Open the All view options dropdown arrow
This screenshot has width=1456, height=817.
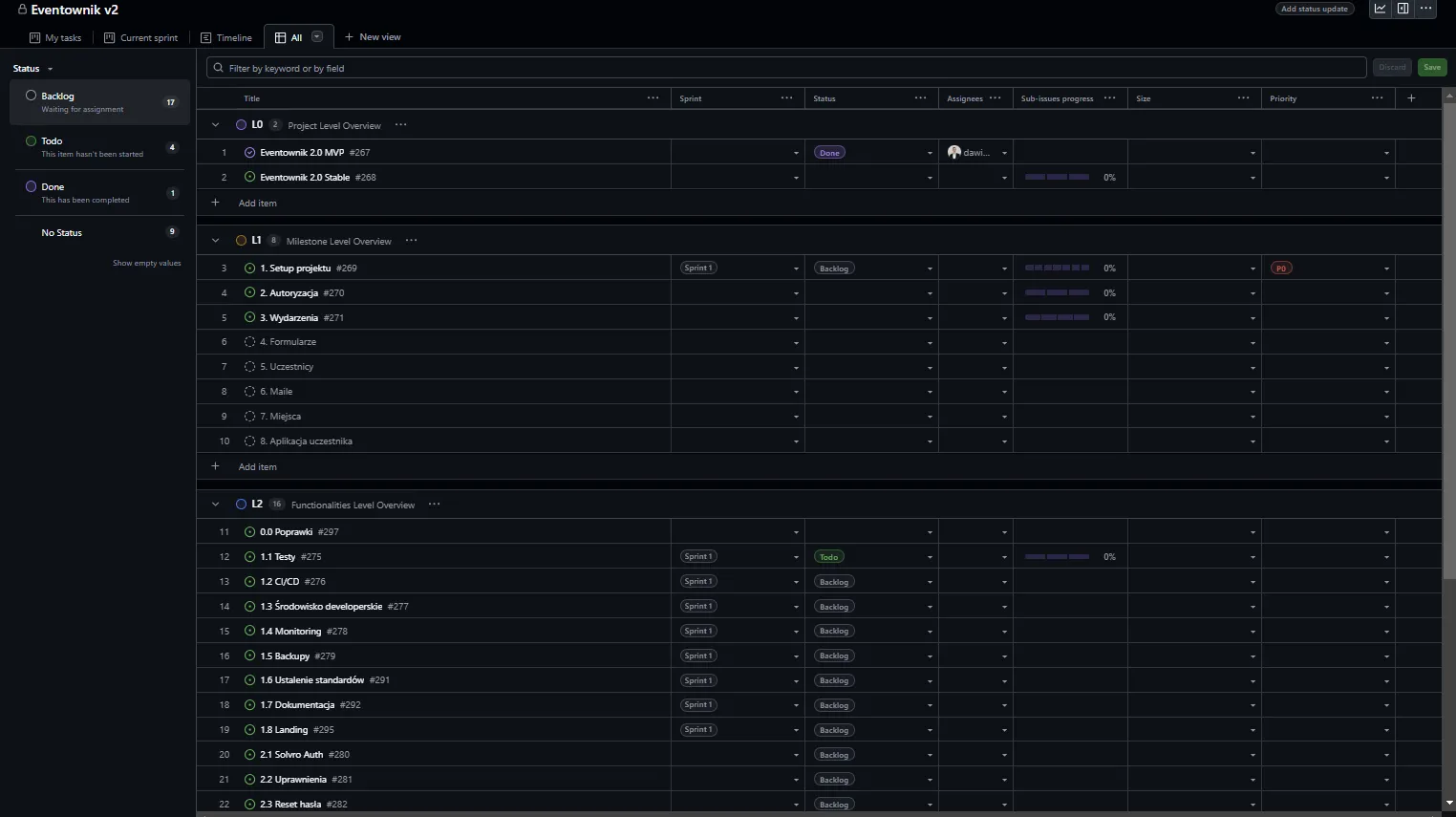(x=317, y=37)
